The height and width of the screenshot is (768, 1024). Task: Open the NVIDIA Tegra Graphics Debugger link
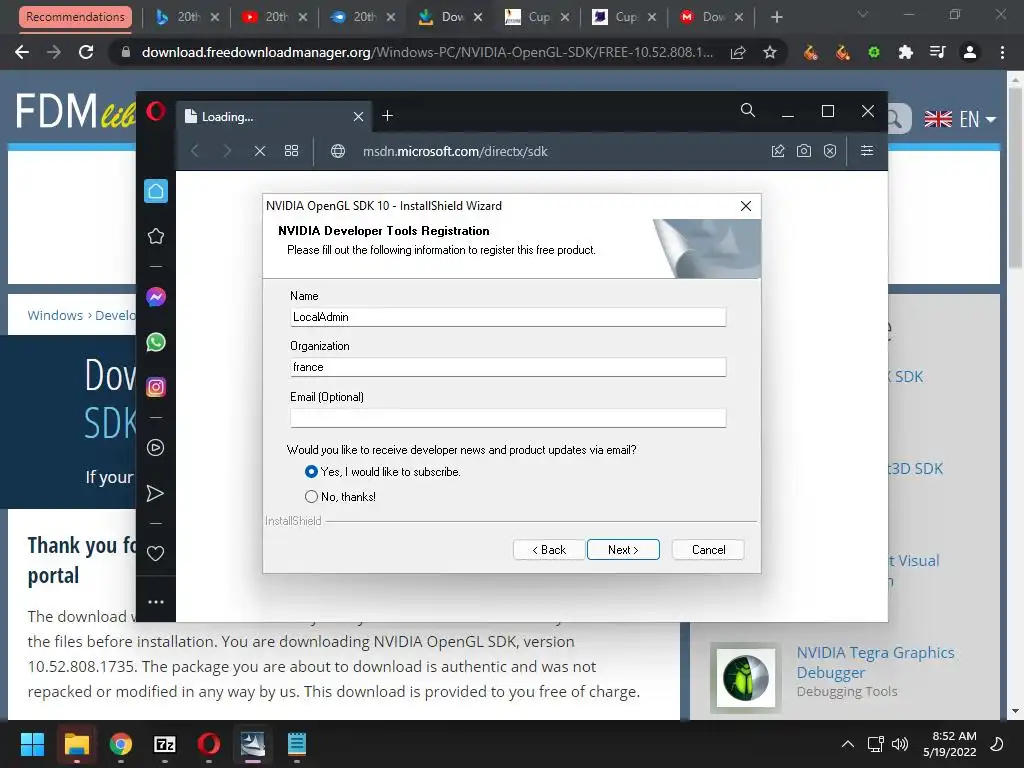[x=875, y=662]
